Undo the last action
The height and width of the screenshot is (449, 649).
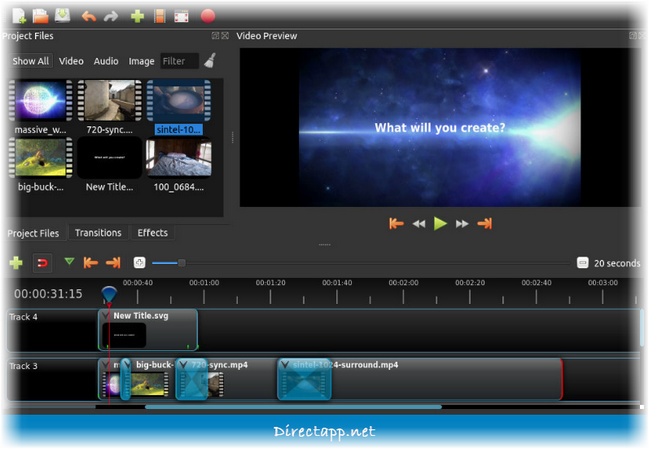[89, 17]
